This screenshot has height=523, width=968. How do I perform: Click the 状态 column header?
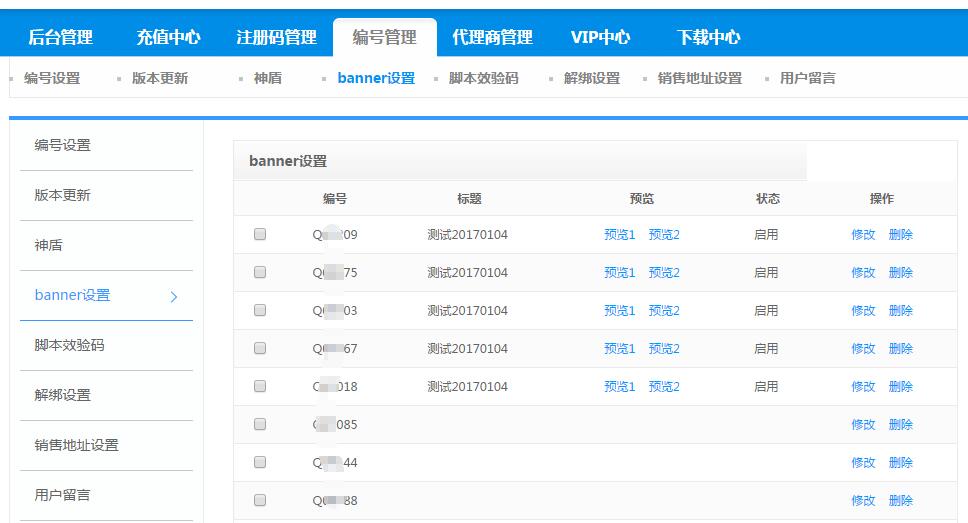(x=767, y=199)
